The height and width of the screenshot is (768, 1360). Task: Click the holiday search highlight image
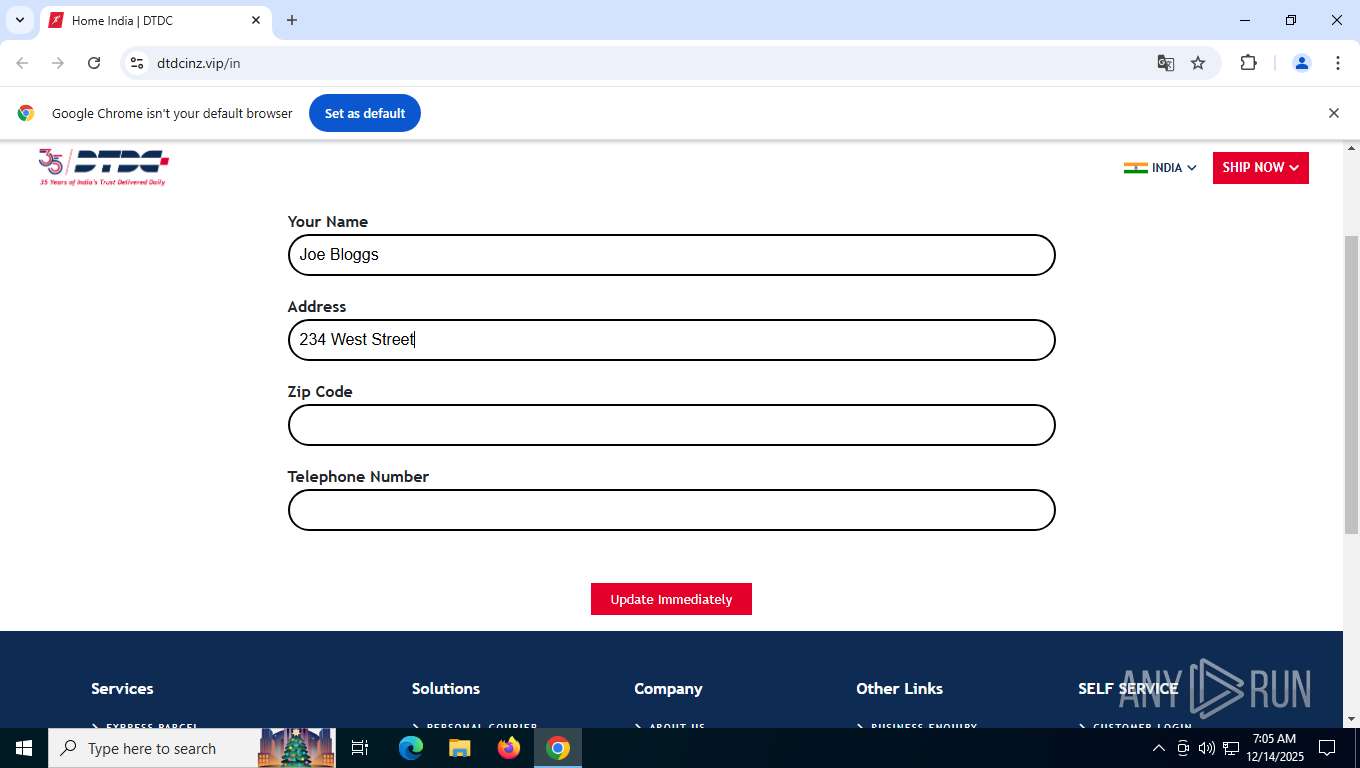(x=296, y=748)
